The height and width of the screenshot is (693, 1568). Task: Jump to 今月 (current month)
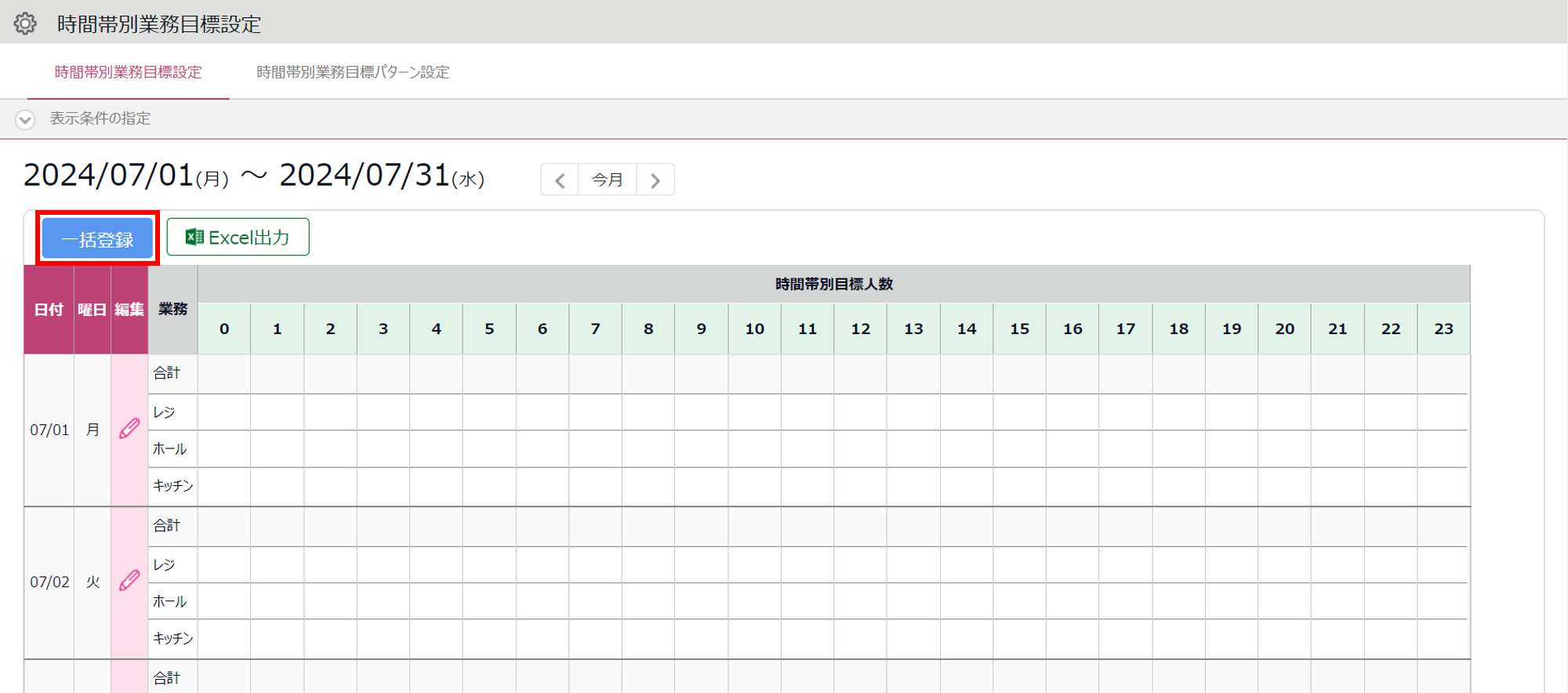[x=608, y=180]
